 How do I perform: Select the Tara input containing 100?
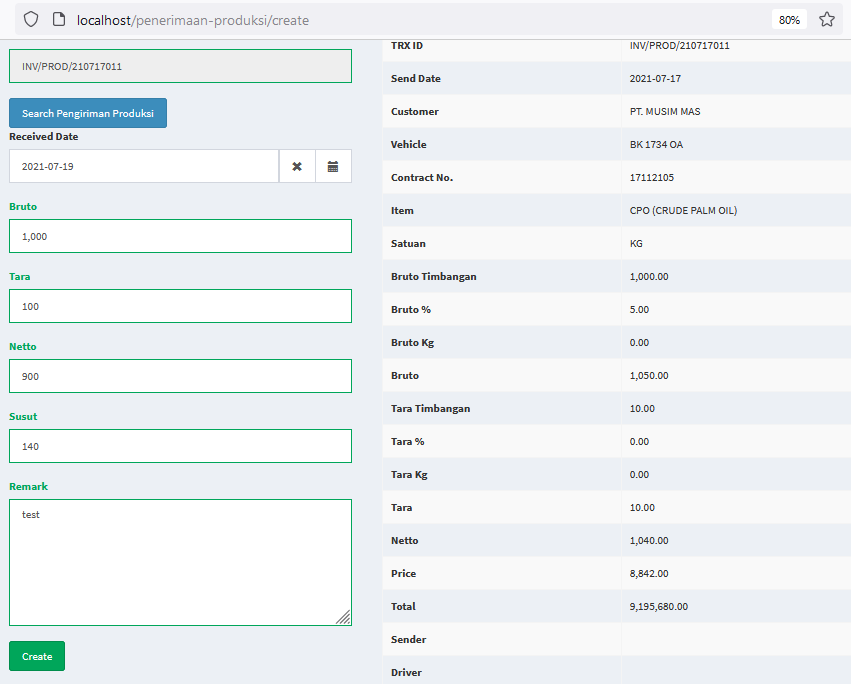(x=180, y=306)
